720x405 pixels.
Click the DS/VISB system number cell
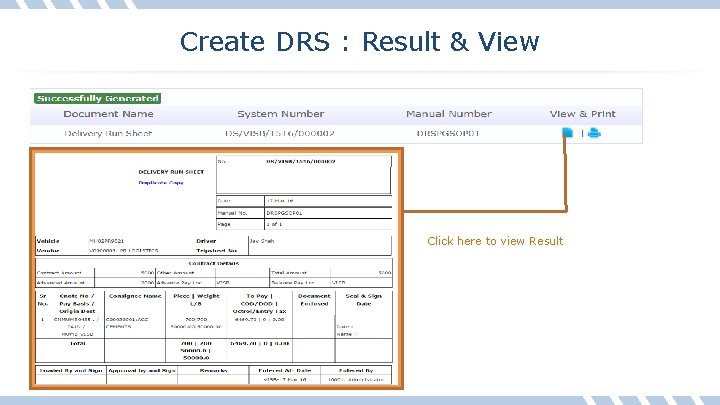pos(280,133)
